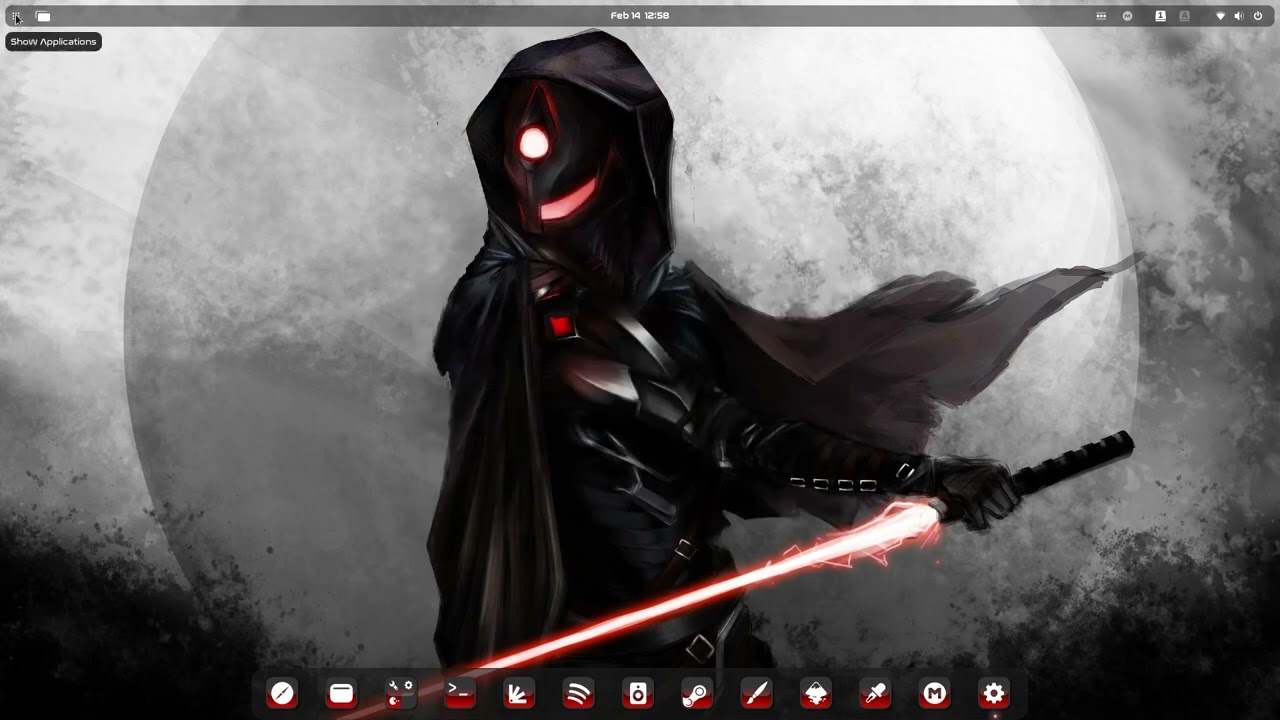
Task: Open the utilities folder icon in dock
Action: (x=400, y=693)
